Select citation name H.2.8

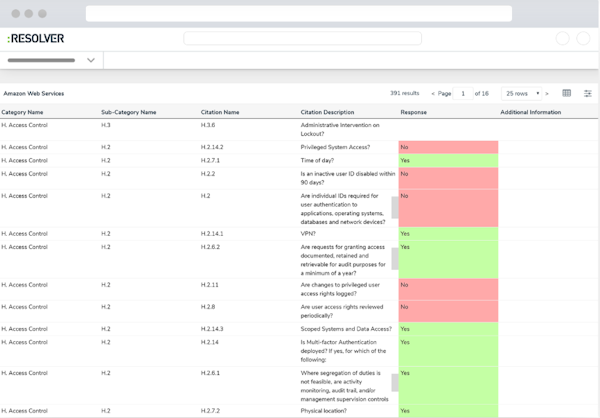click(208, 307)
